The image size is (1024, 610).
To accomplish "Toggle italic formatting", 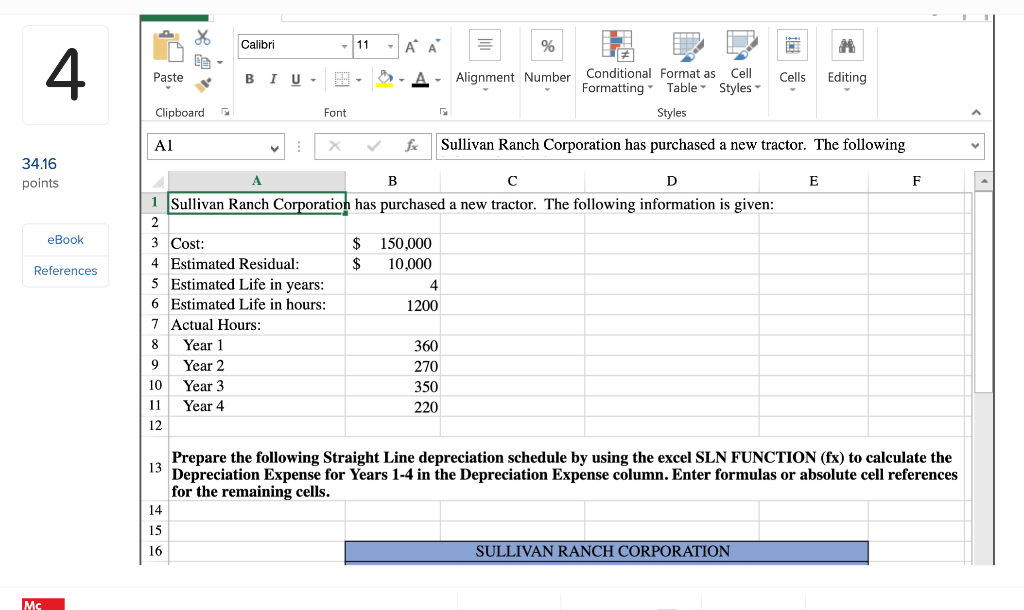I will coord(273,79).
